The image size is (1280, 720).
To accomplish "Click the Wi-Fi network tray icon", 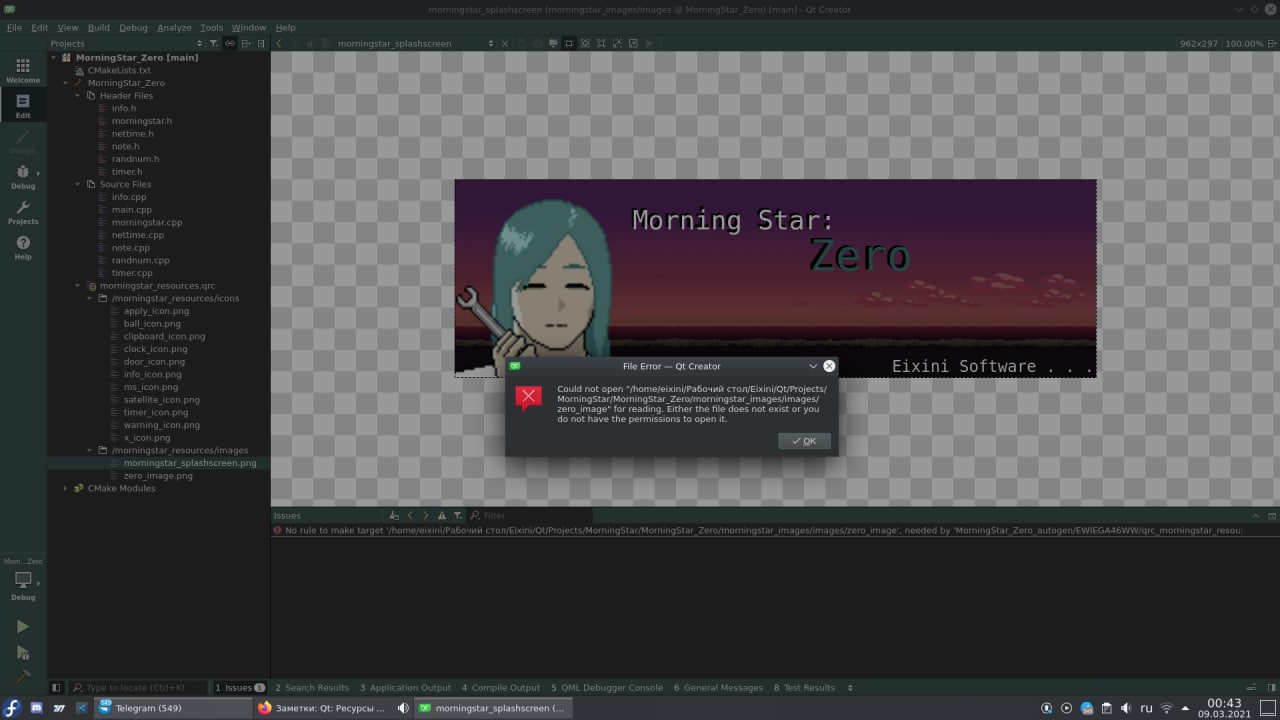I will (1166, 708).
